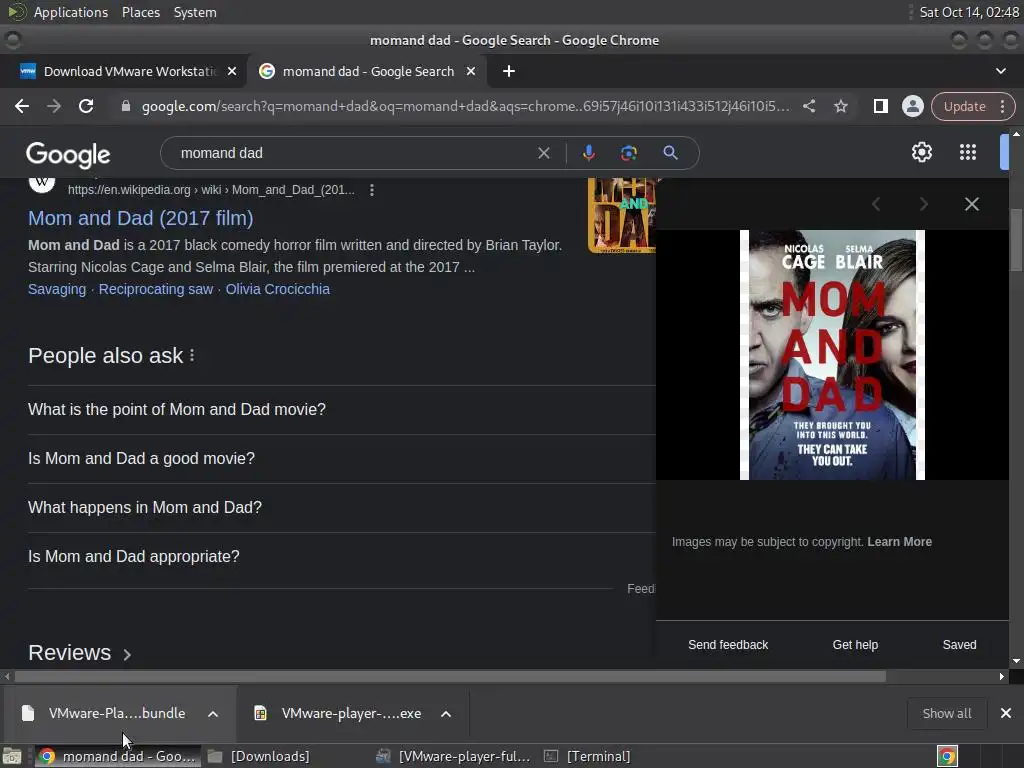Switch to Downloads window in taskbar

[x=259, y=756]
